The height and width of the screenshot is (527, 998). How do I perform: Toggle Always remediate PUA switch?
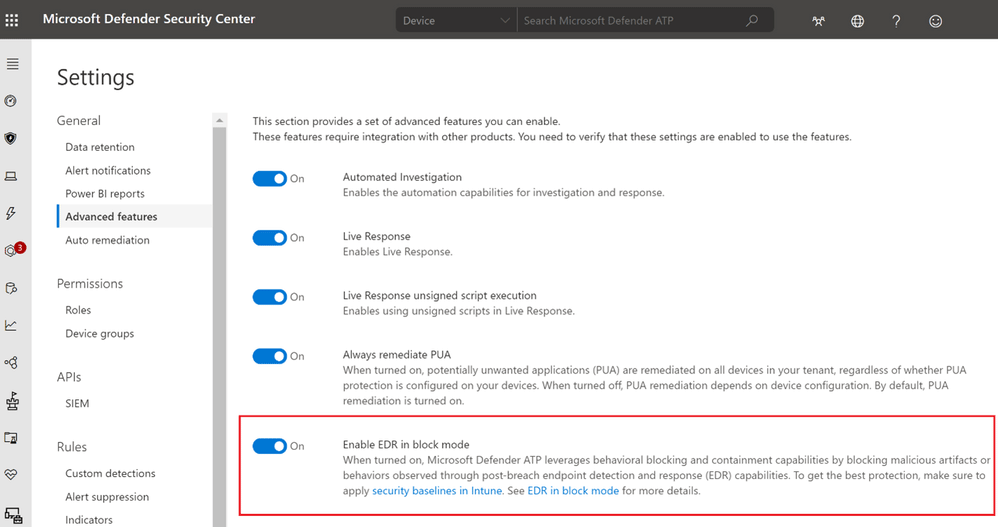[270, 356]
